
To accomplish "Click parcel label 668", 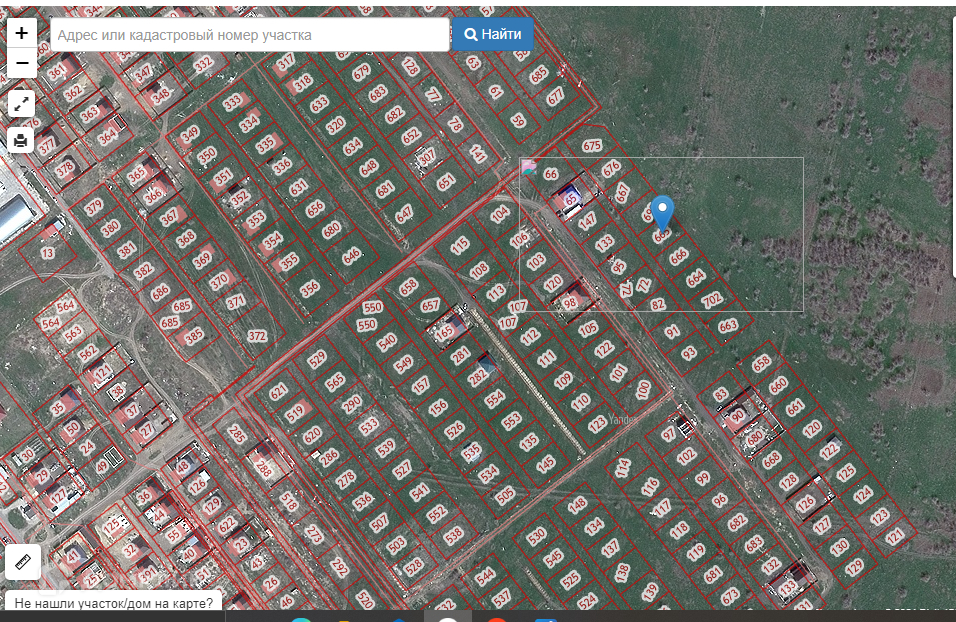I will click(x=771, y=459).
